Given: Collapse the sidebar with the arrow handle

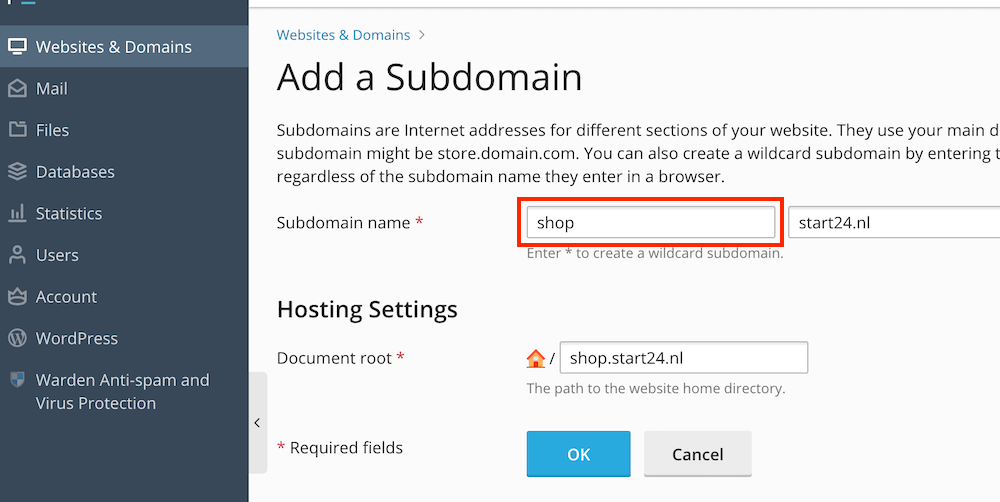Looking at the screenshot, I should (257, 422).
